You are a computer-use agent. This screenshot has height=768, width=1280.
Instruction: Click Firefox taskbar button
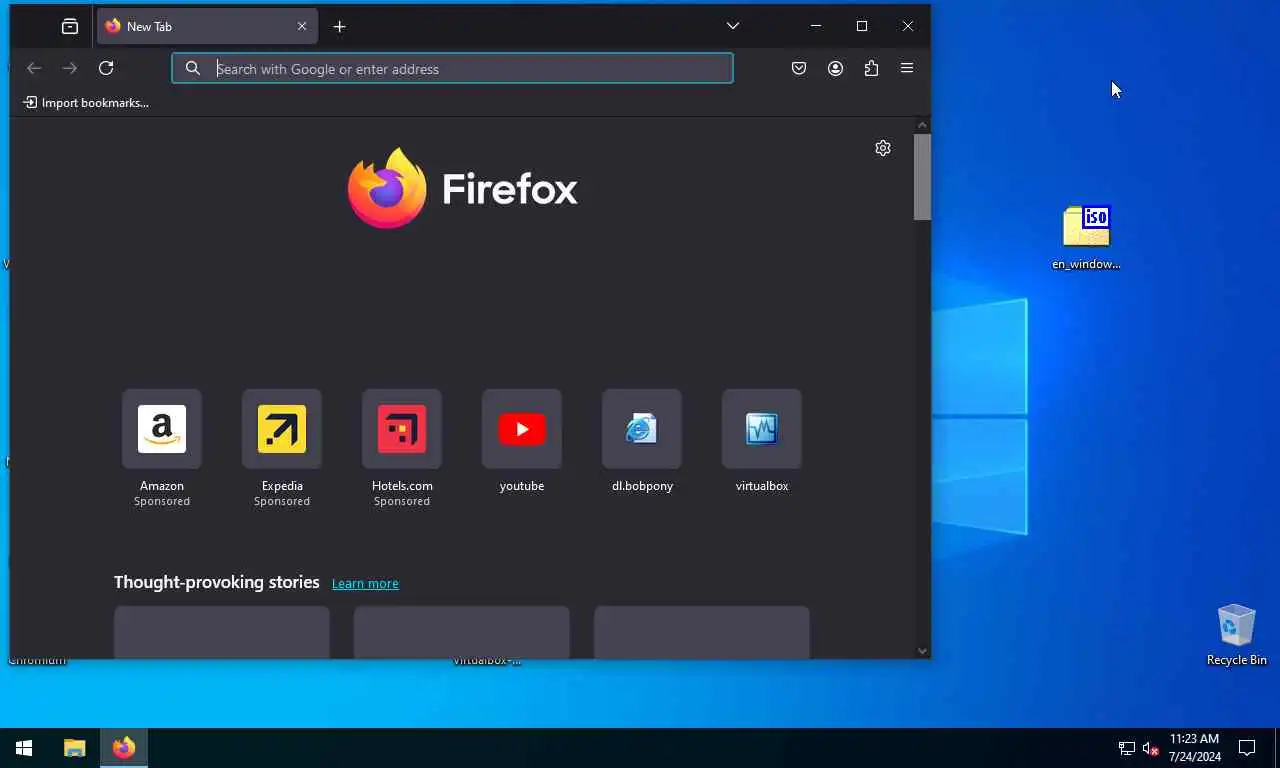(x=124, y=748)
